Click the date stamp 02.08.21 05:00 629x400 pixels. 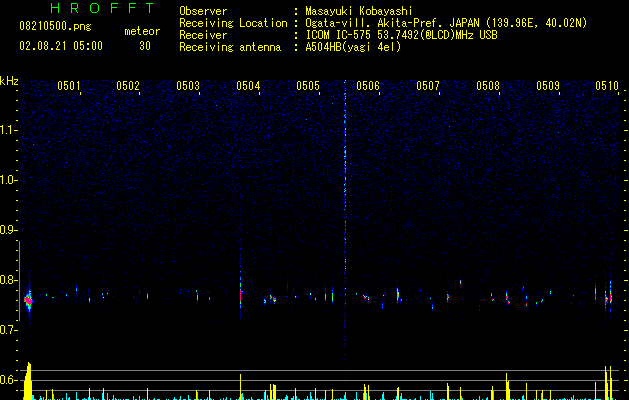pos(61,46)
